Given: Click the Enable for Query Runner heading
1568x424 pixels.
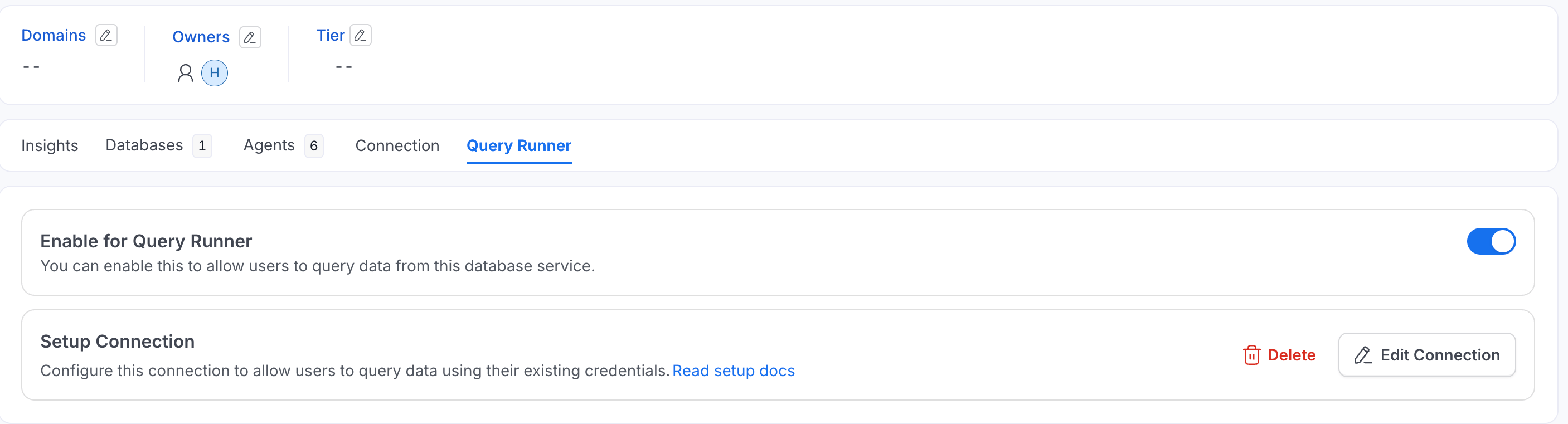Looking at the screenshot, I should (146, 241).
